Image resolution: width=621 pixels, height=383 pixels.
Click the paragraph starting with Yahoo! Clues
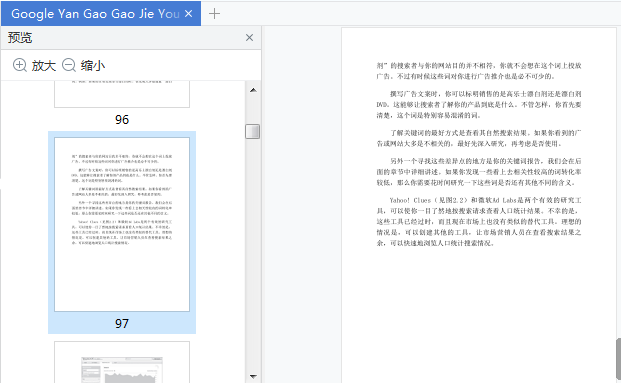[479, 221]
